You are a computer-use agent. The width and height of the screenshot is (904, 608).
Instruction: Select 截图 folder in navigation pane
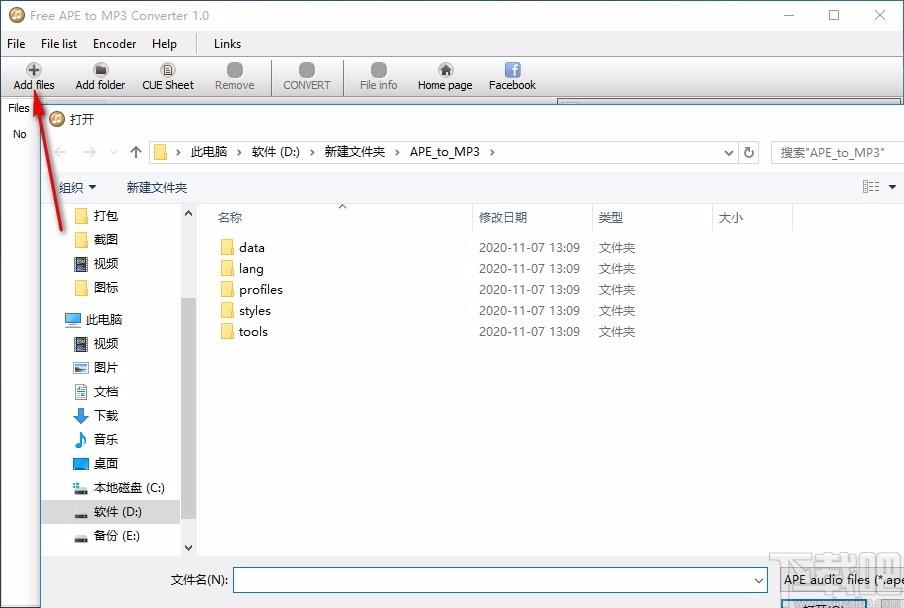click(96, 239)
